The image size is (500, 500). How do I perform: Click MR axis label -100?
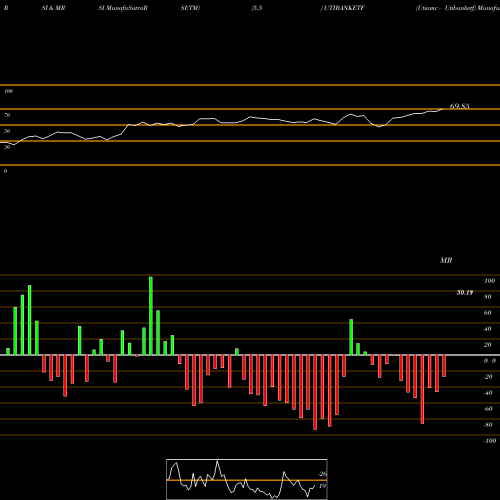click(490, 441)
